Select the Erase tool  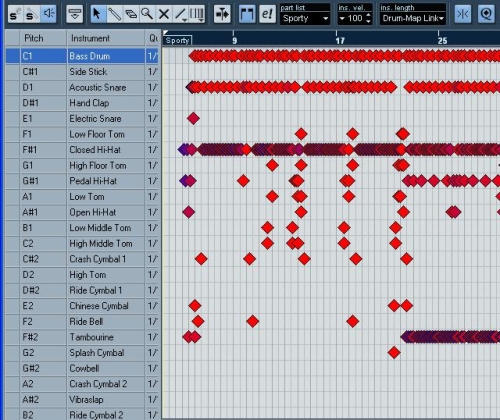pos(131,14)
